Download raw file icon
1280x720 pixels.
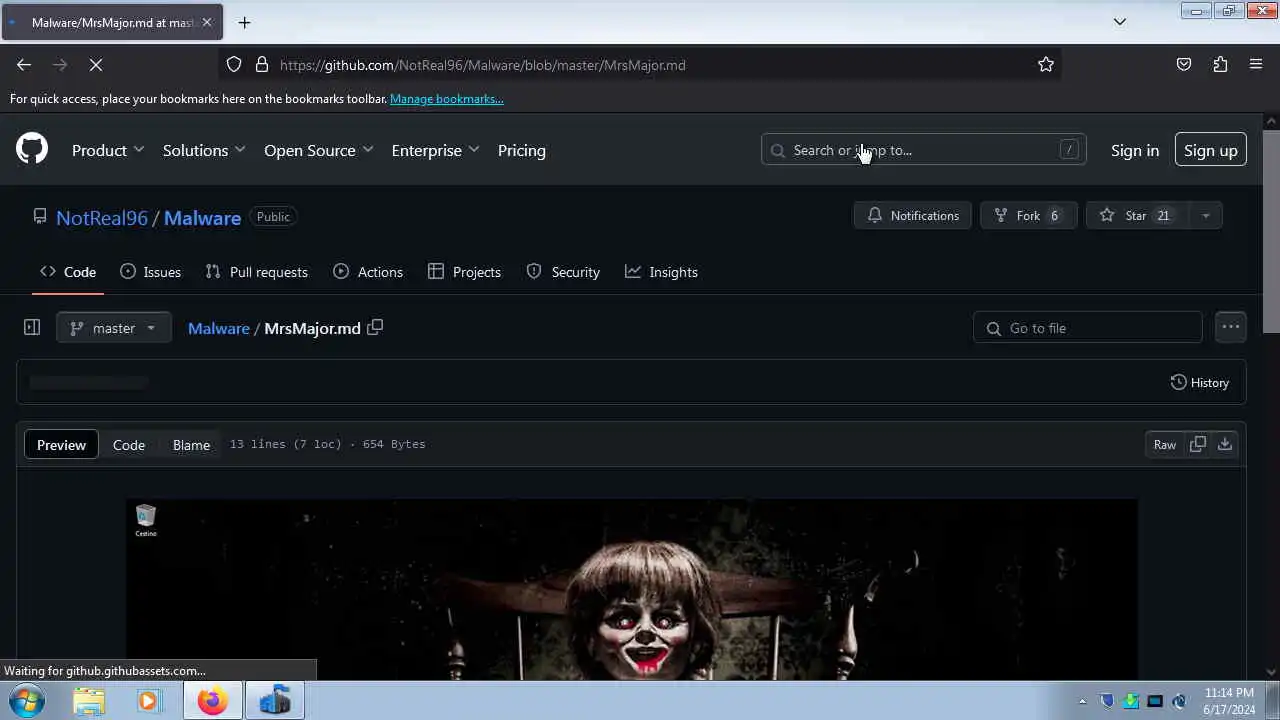[1224, 444]
